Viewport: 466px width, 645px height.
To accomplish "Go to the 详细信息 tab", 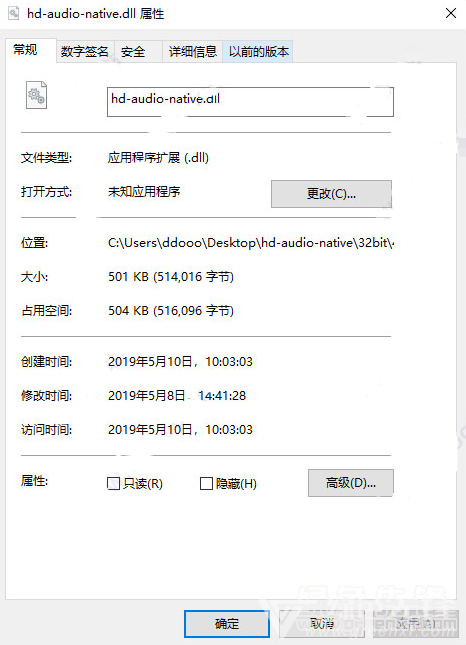I will coord(192,52).
